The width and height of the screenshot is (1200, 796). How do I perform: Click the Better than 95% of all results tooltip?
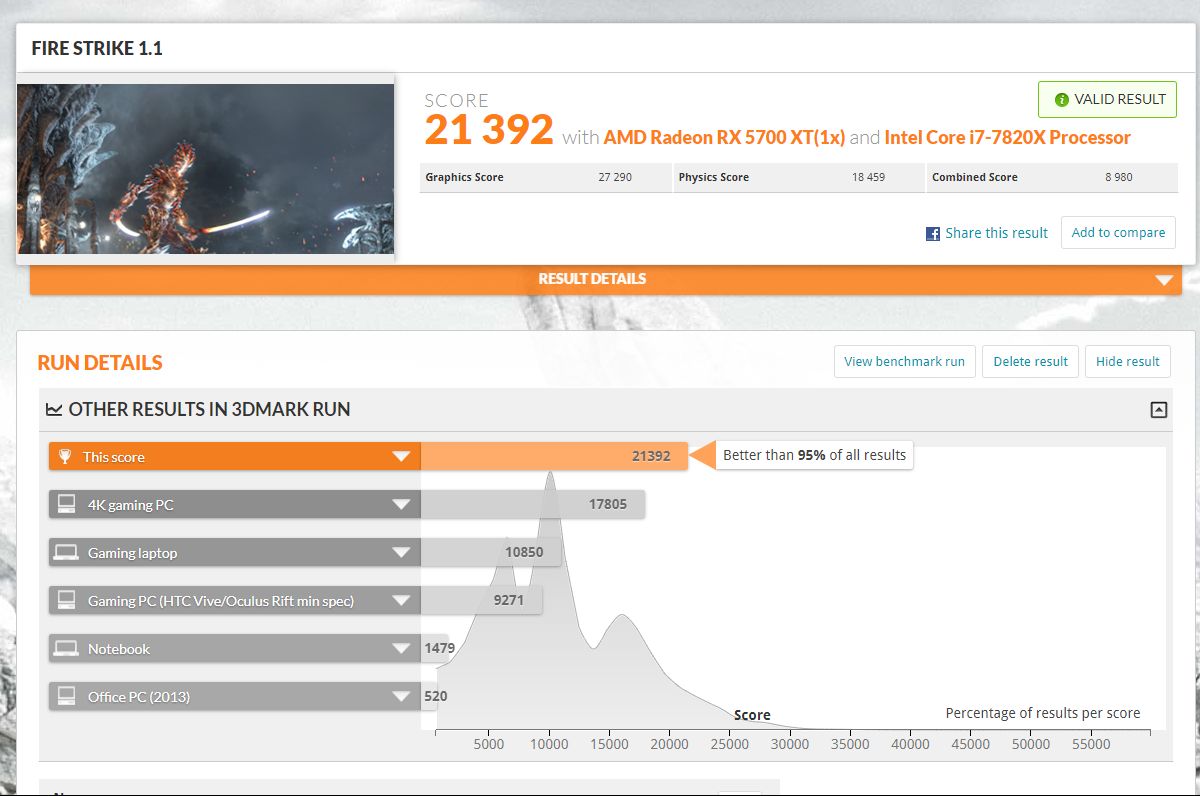click(x=814, y=455)
